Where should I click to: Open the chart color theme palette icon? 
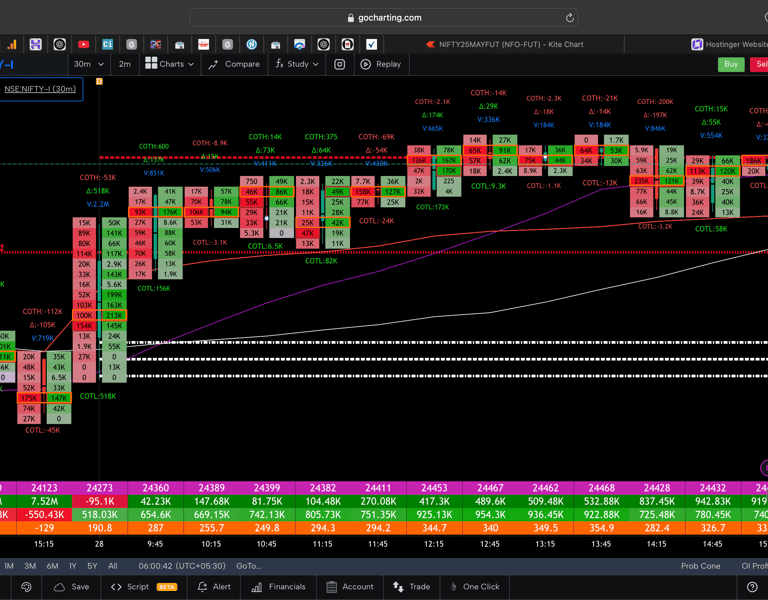coord(26,587)
